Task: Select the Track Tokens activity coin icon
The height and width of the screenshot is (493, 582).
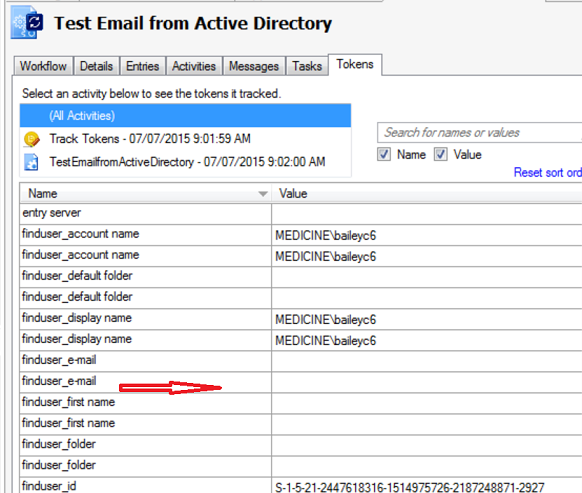Action: [31, 139]
